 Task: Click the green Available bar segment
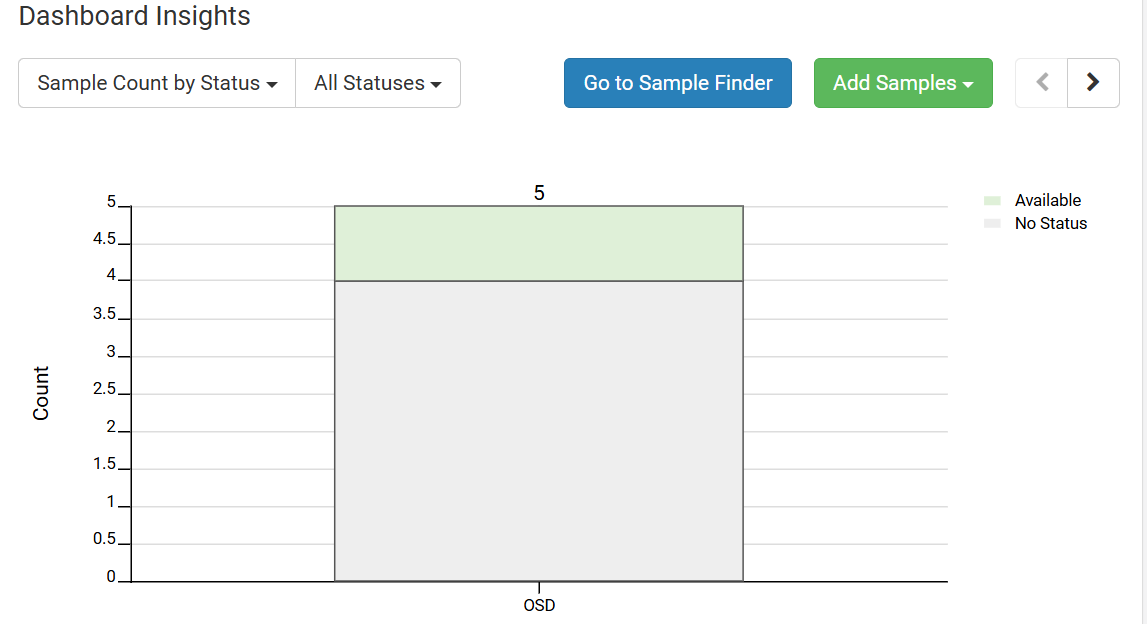(x=539, y=244)
